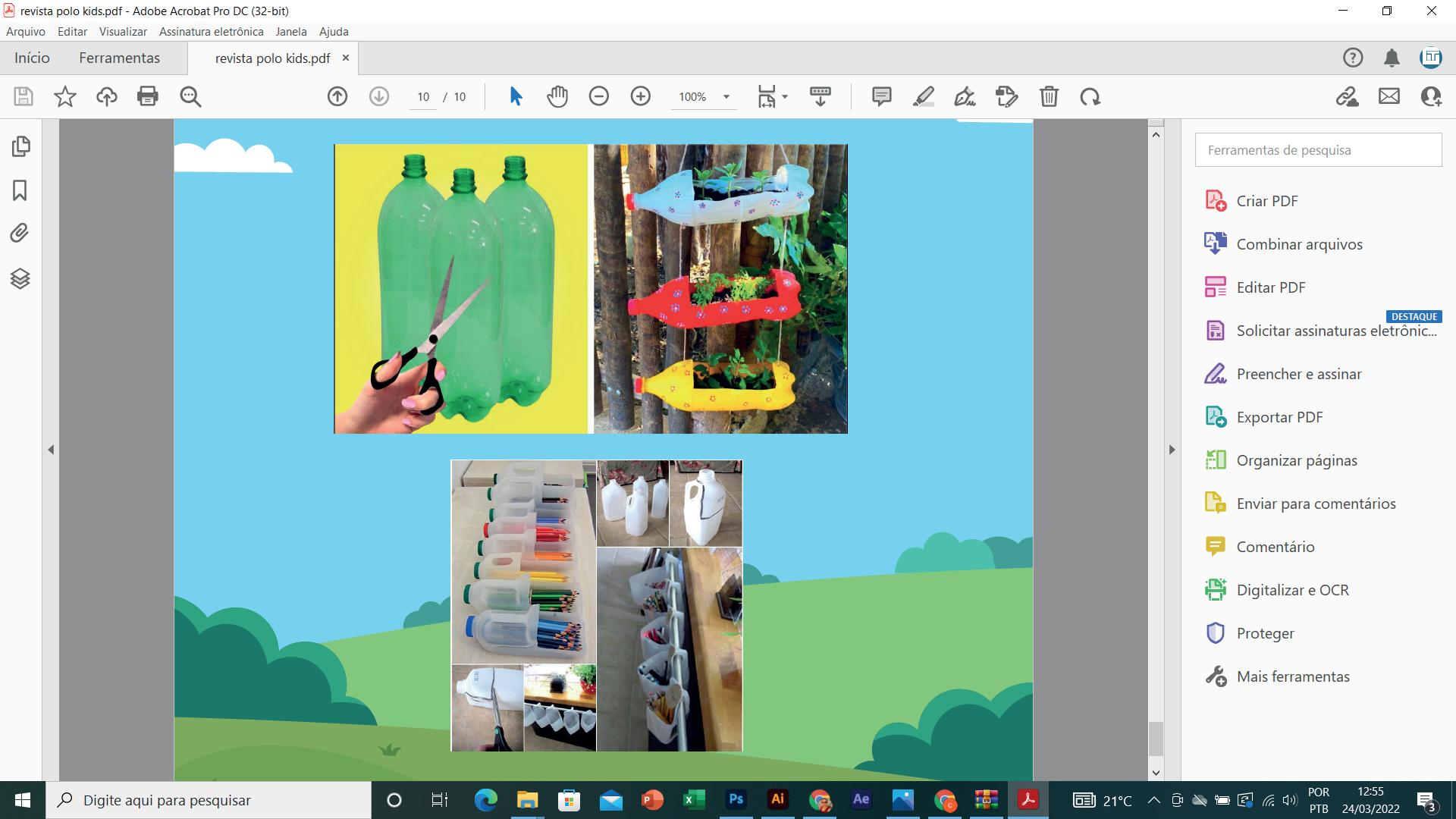The width and height of the screenshot is (1456, 819).
Task: Add file to starred favorites
Action: [x=65, y=96]
